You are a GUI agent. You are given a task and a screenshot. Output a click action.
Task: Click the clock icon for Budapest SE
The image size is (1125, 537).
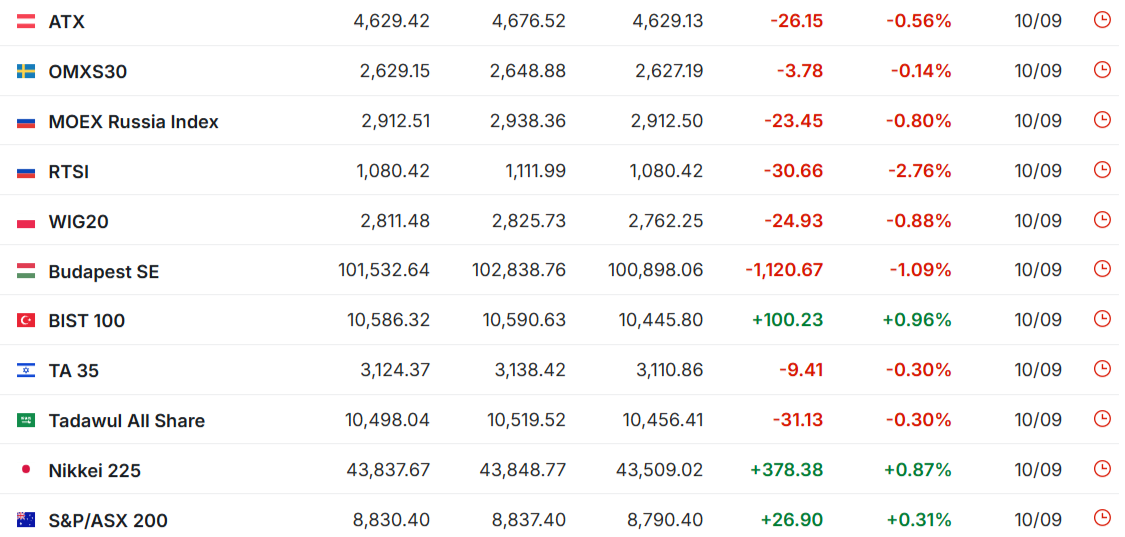(x=1101, y=269)
